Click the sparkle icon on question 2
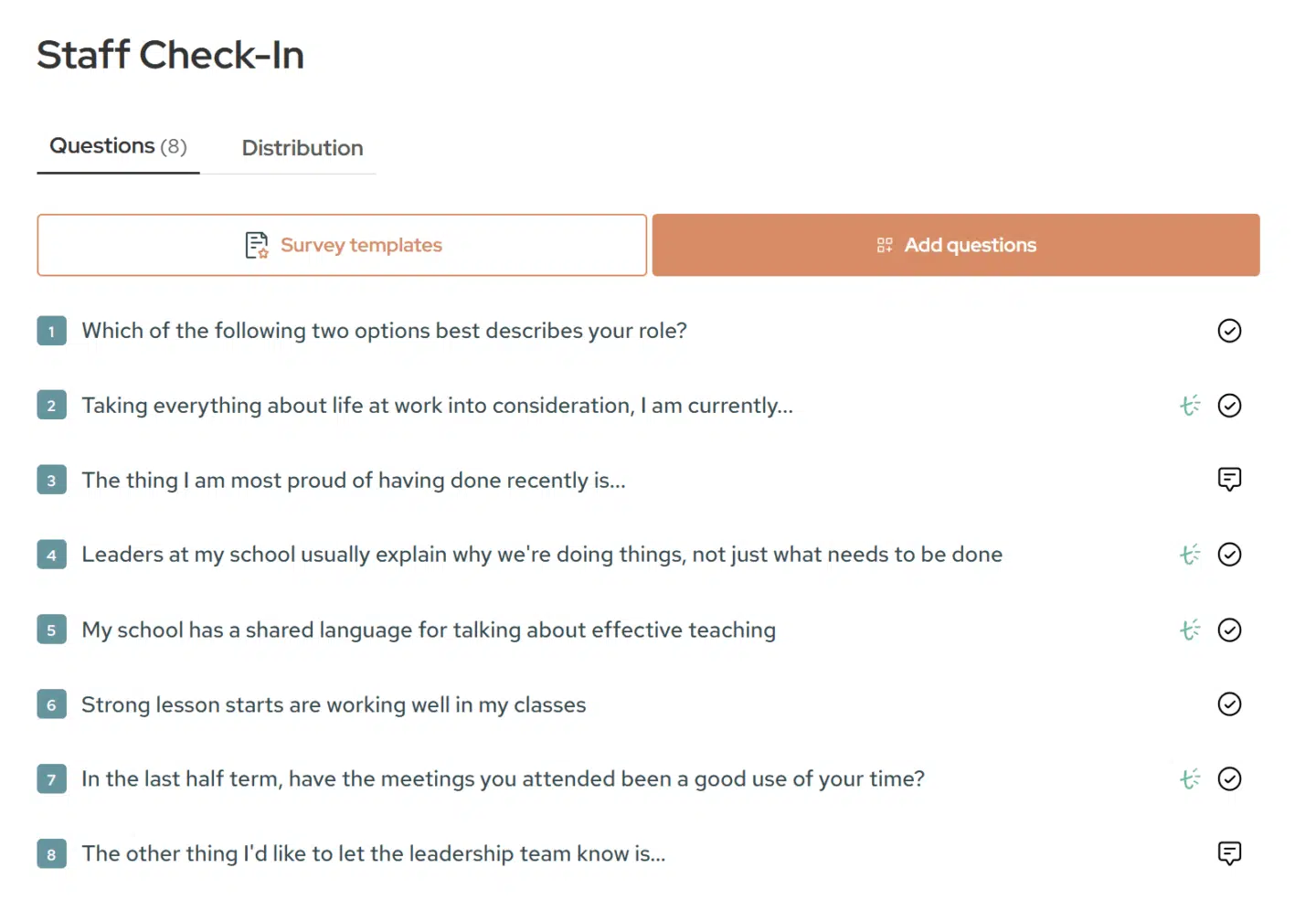This screenshot has height=921, width=1316. [x=1189, y=406]
